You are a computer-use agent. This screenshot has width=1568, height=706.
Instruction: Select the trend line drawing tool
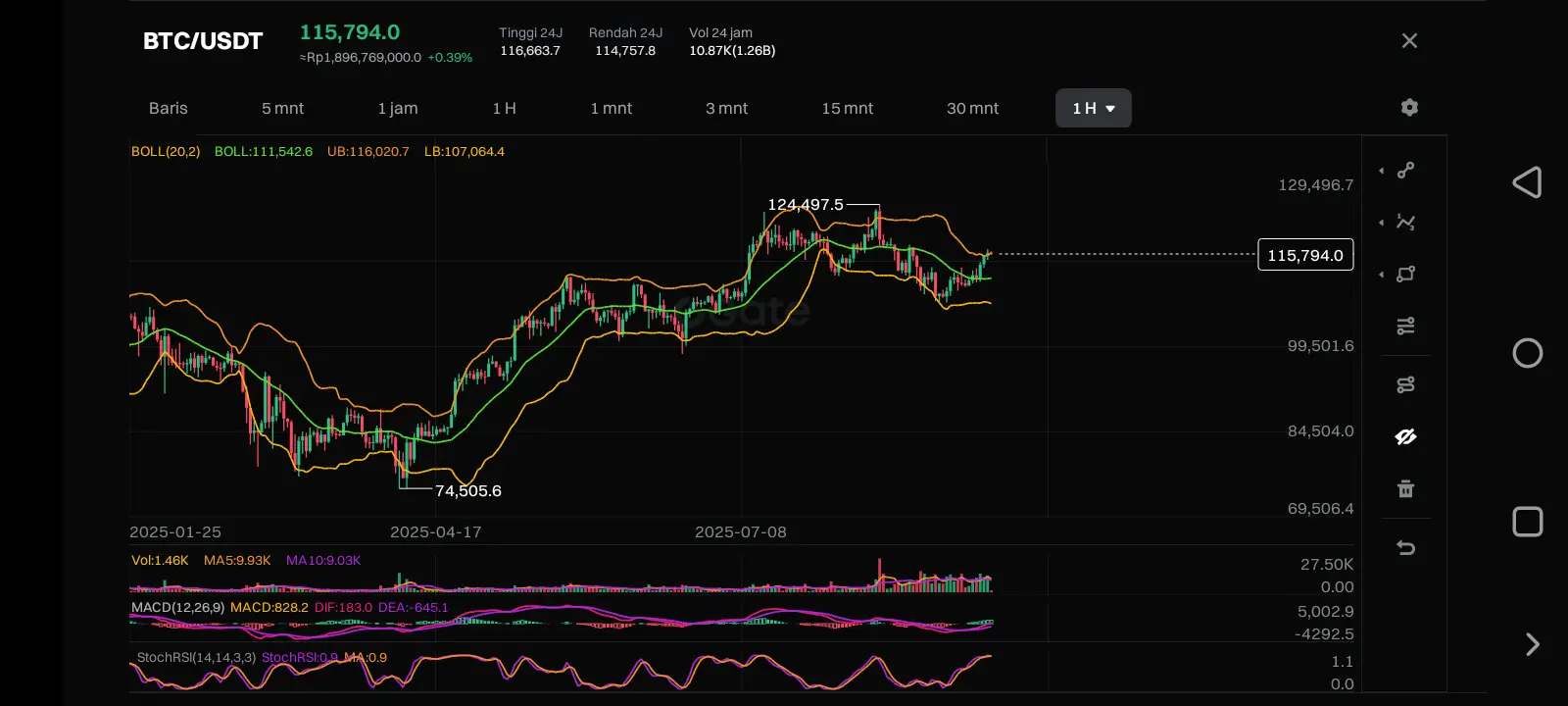click(1405, 171)
